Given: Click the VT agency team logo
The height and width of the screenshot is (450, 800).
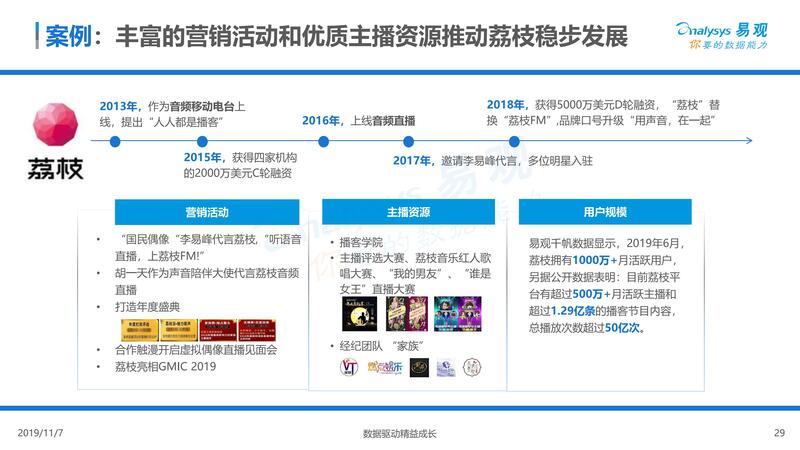Looking at the screenshot, I should (348, 367).
